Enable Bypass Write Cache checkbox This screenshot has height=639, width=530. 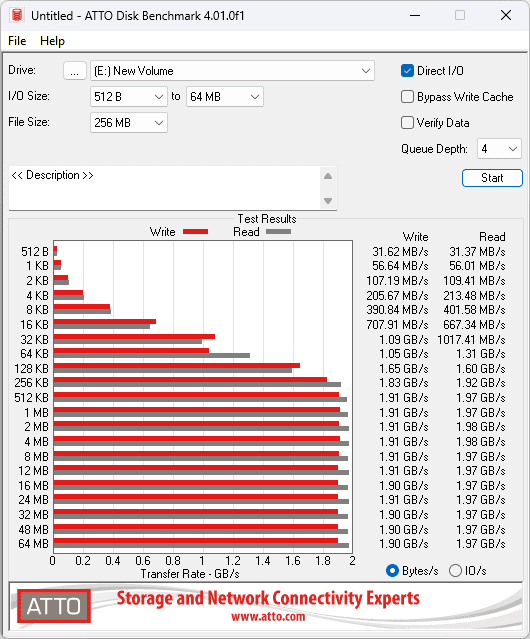pyautogui.click(x=407, y=97)
